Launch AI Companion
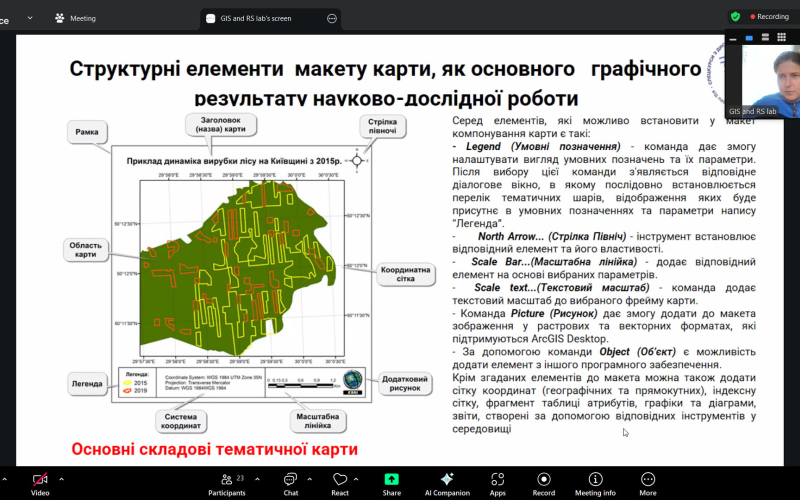The image size is (800, 500). 446,480
